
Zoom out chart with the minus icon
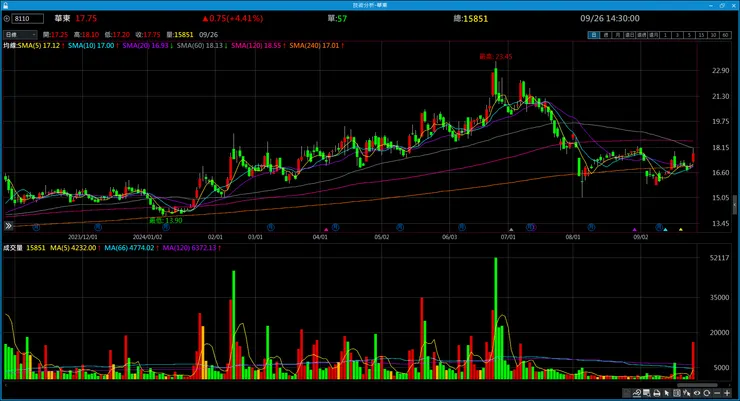pos(717,393)
